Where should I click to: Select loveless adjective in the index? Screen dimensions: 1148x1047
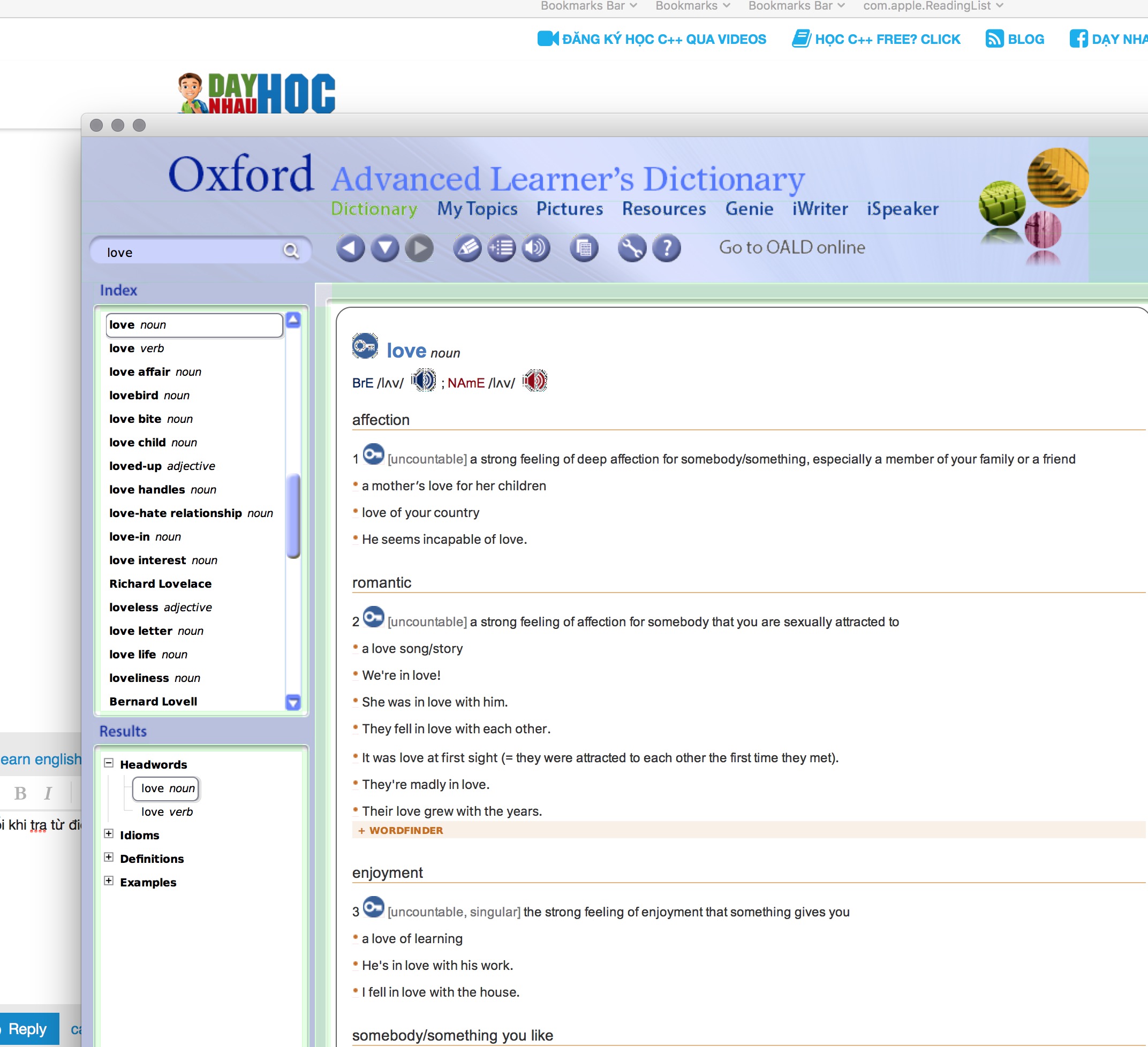click(161, 608)
